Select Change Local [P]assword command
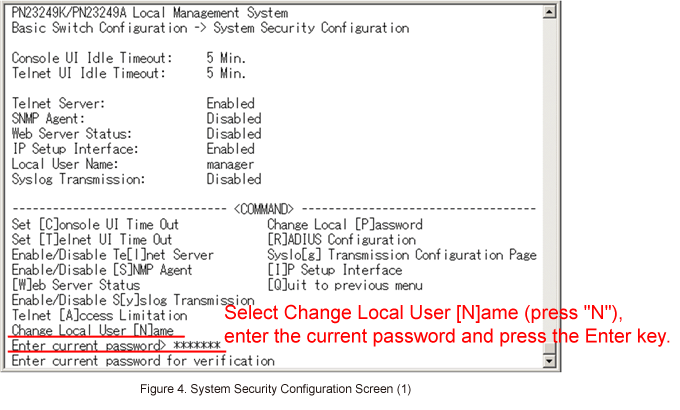The image size is (680, 410). [344, 225]
